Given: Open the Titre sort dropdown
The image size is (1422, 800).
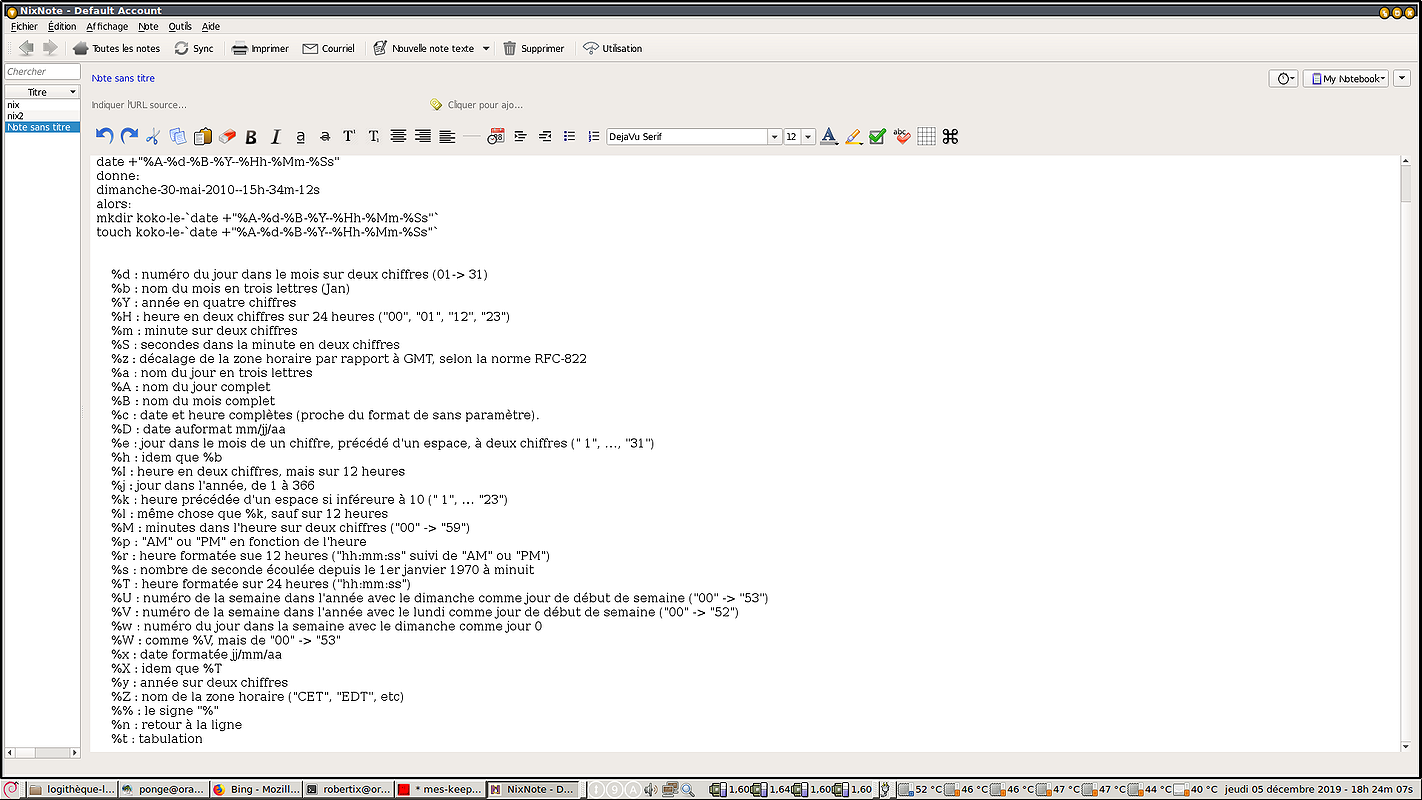Looking at the screenshot, I should (42, 92).
